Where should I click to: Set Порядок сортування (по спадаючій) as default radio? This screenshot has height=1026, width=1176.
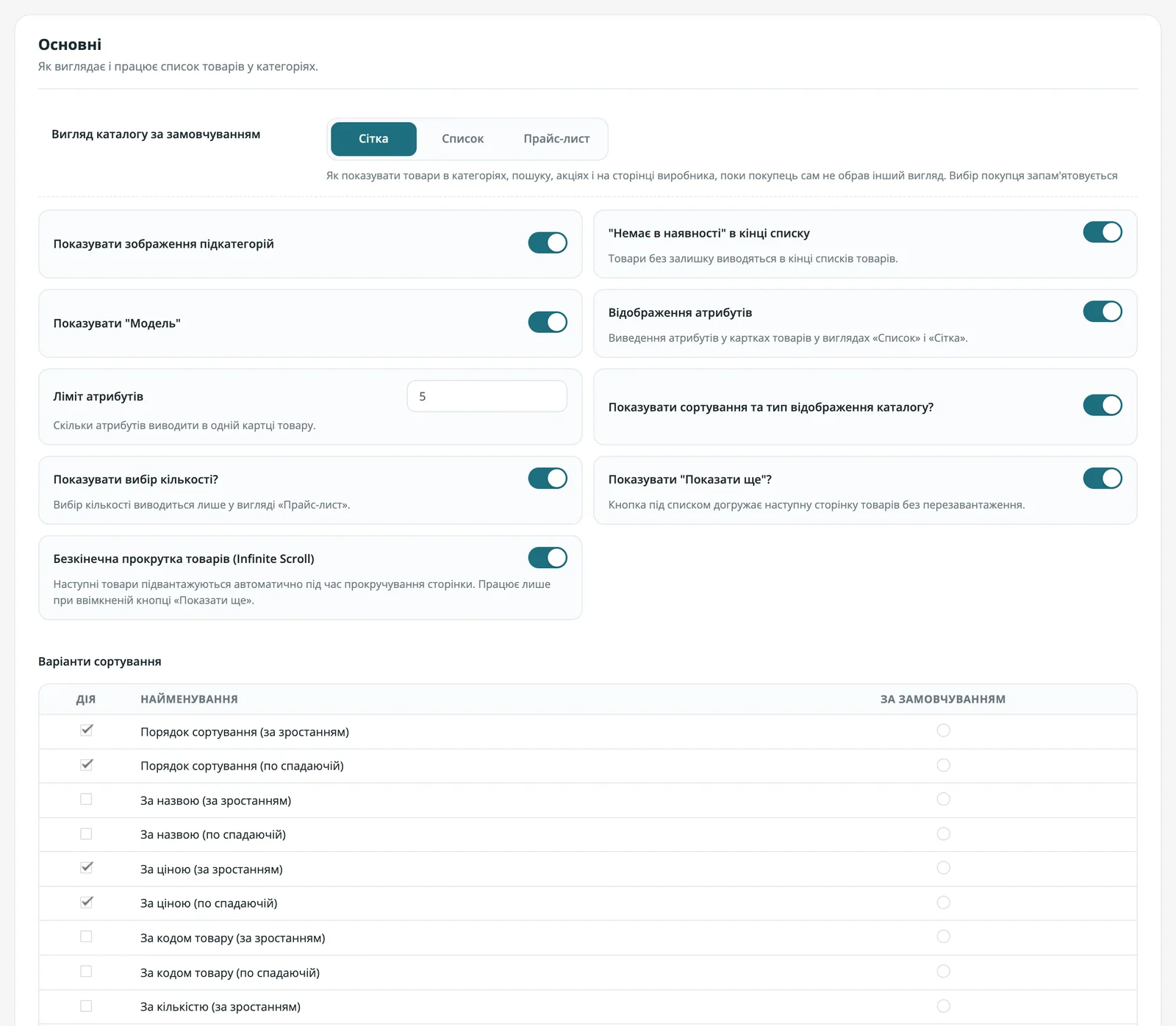point(944,765)
